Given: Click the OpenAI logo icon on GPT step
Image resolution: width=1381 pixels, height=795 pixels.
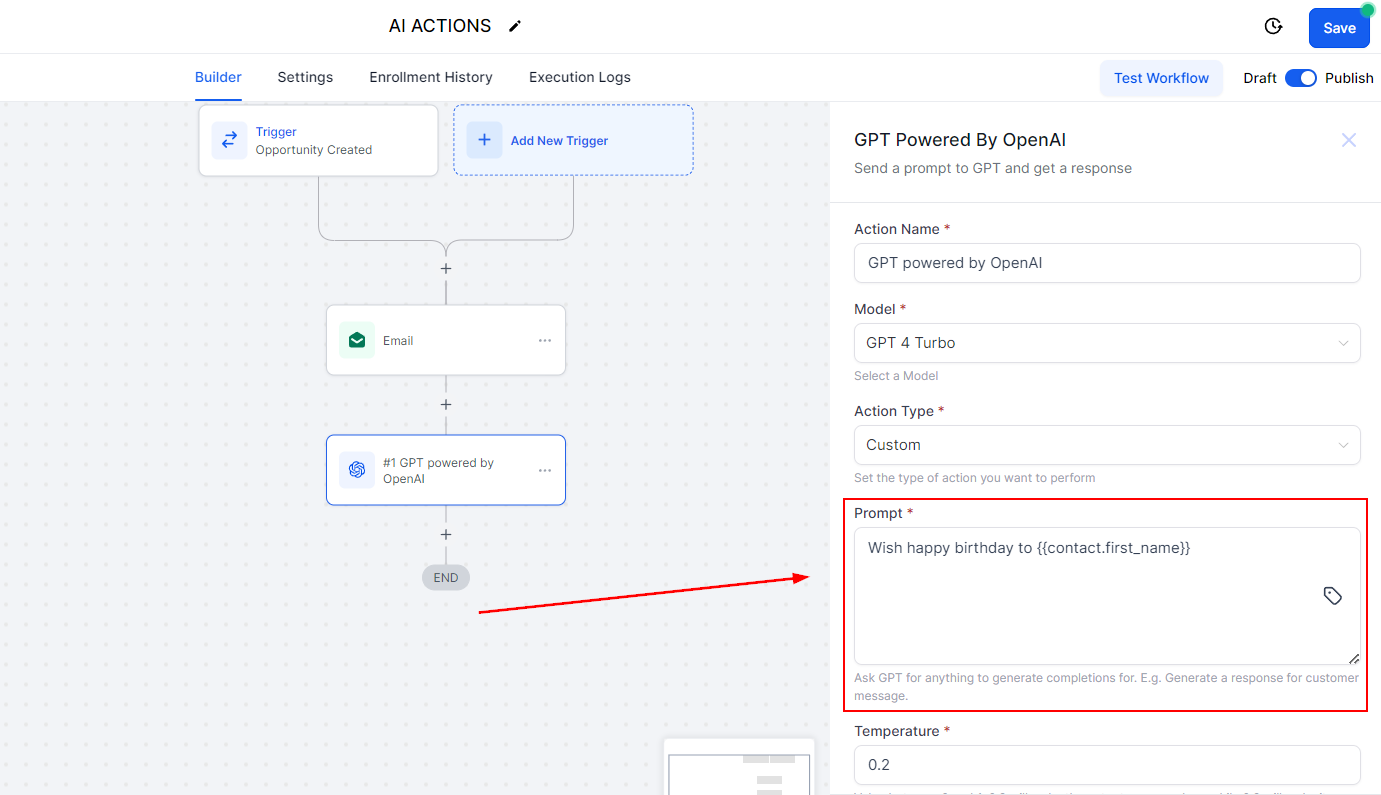Looking at the screenshot, I should (357, 470).
